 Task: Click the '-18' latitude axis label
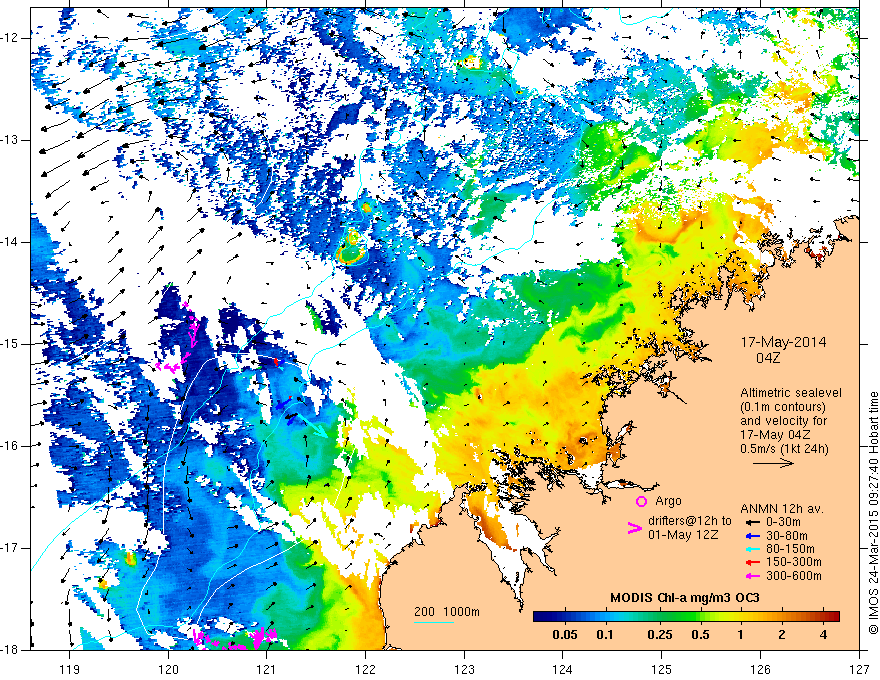pyautogui.click(x=8, y=650)
